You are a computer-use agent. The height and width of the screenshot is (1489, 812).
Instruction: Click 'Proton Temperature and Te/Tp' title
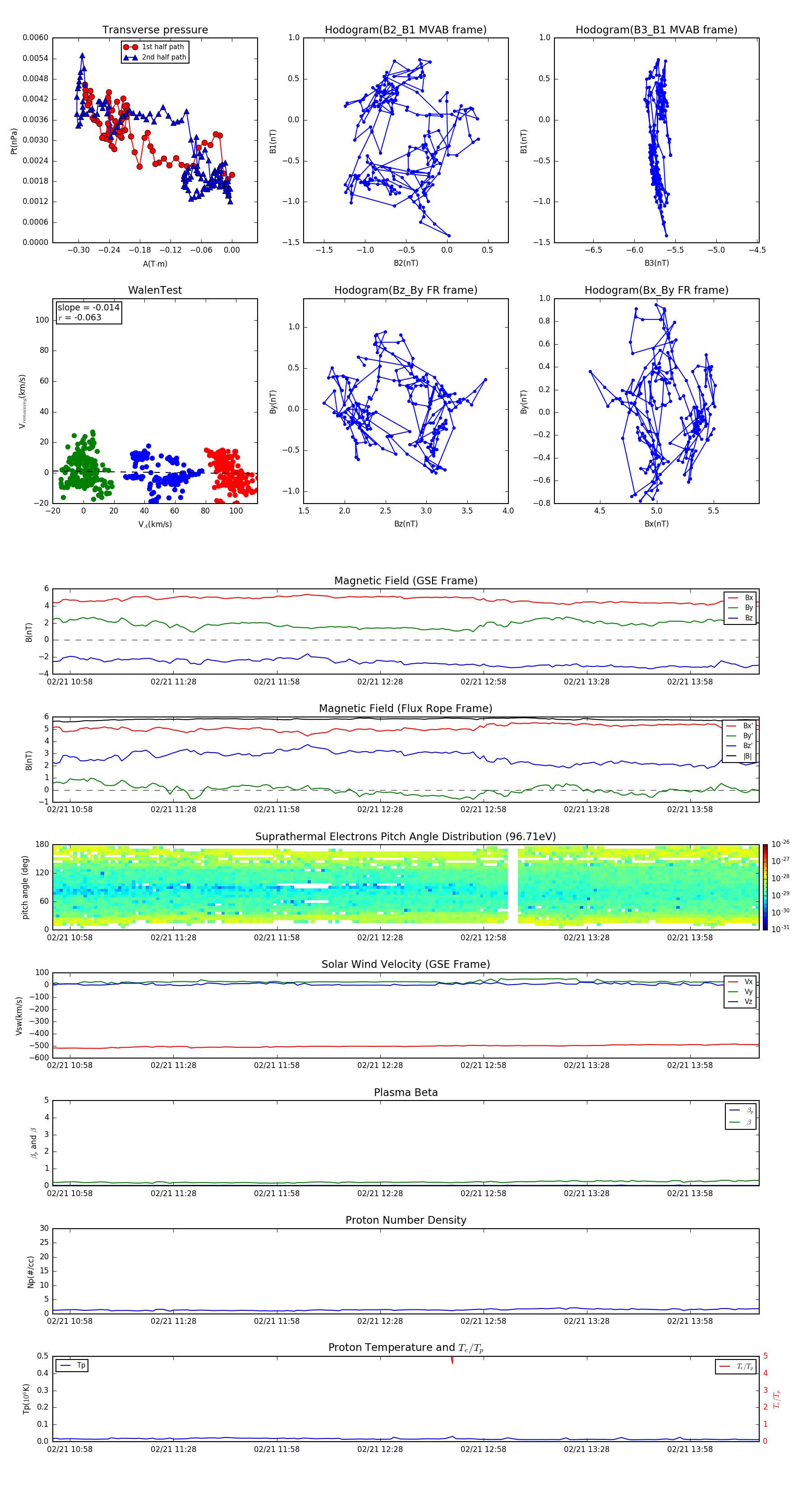pyautogui.click(x=406, y=1347)
